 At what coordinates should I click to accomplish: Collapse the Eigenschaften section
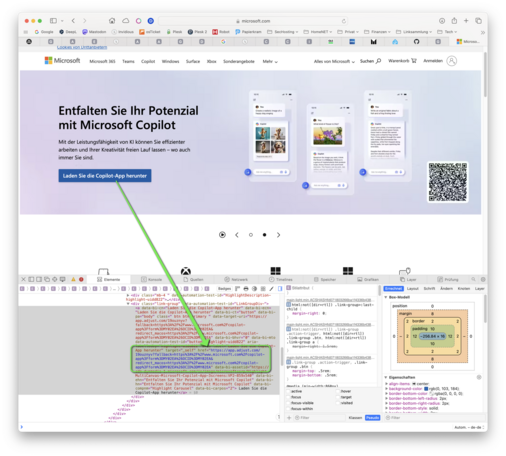tap(386, 377)
